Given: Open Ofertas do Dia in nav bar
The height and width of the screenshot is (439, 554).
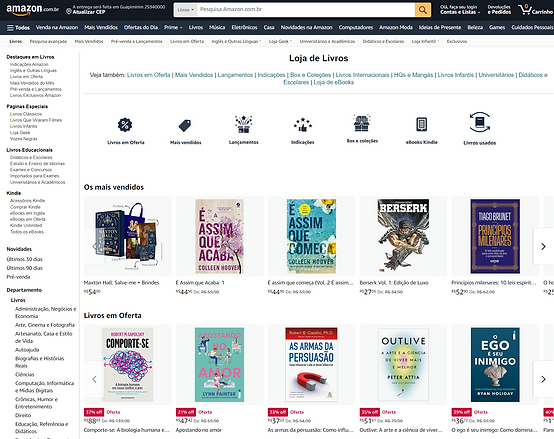Looking at the screenshot, I should click(141, 28).
